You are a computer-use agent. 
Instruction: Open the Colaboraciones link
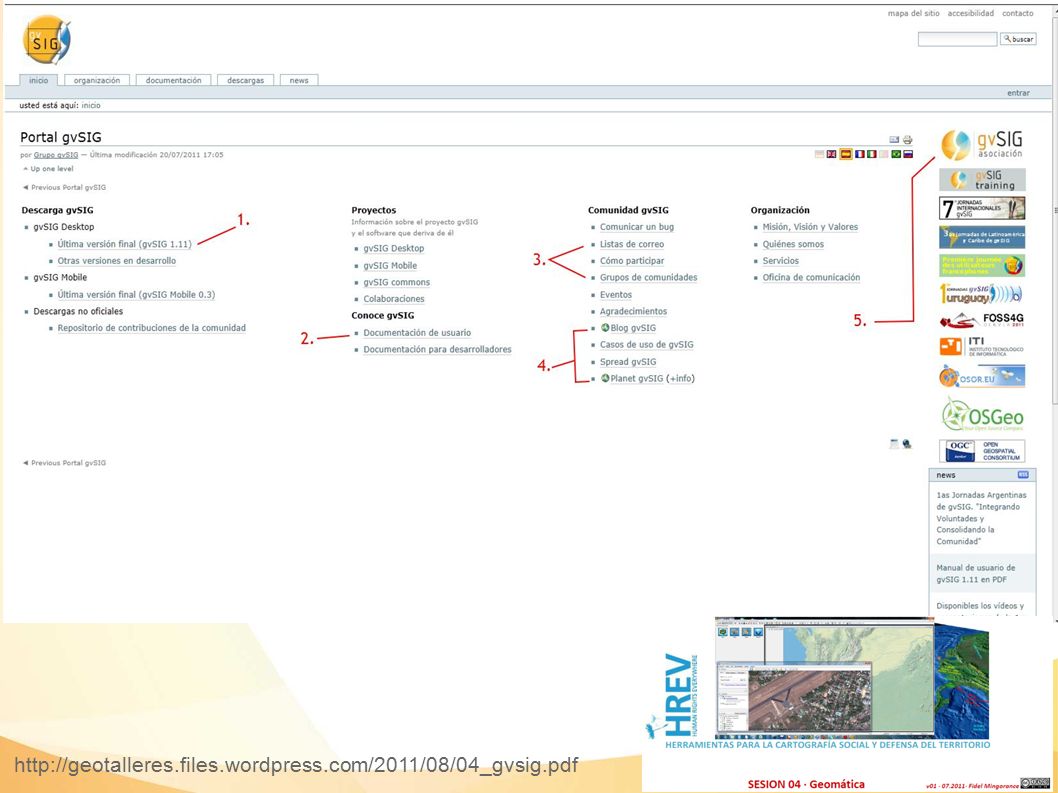point(394,299)
